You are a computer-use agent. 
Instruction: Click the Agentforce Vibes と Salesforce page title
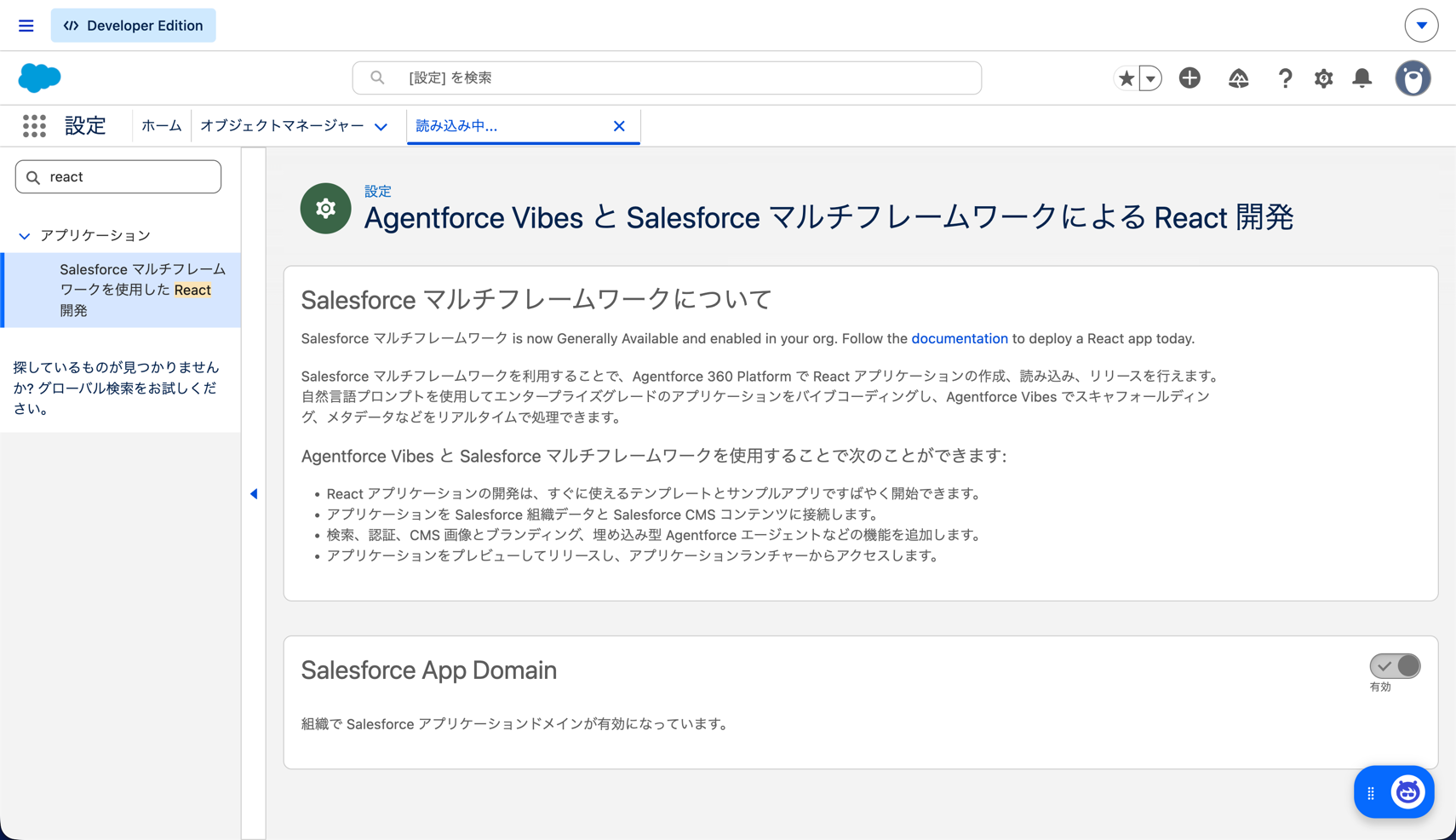[828, 218]
